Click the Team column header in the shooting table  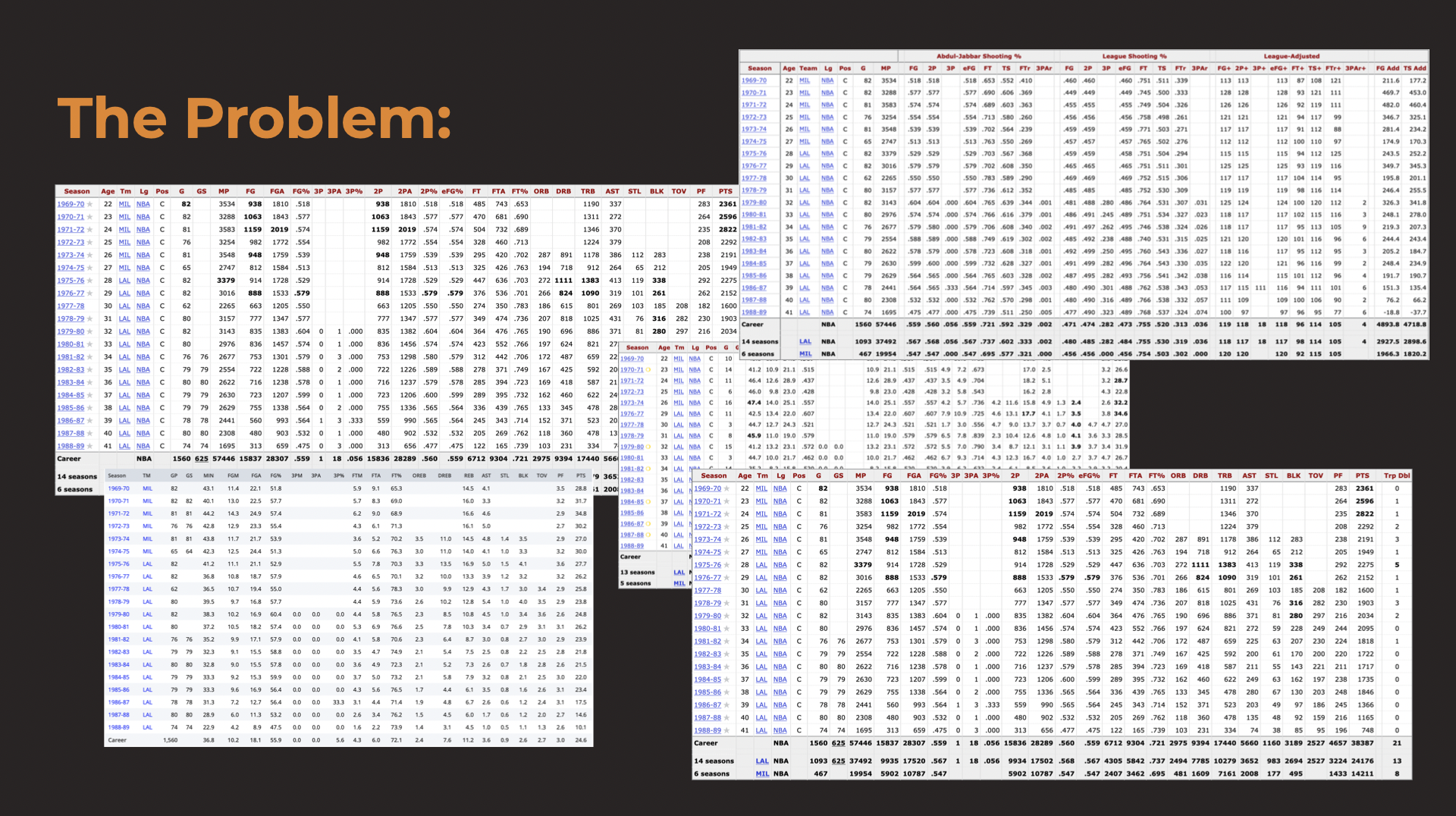coord(808,68)
